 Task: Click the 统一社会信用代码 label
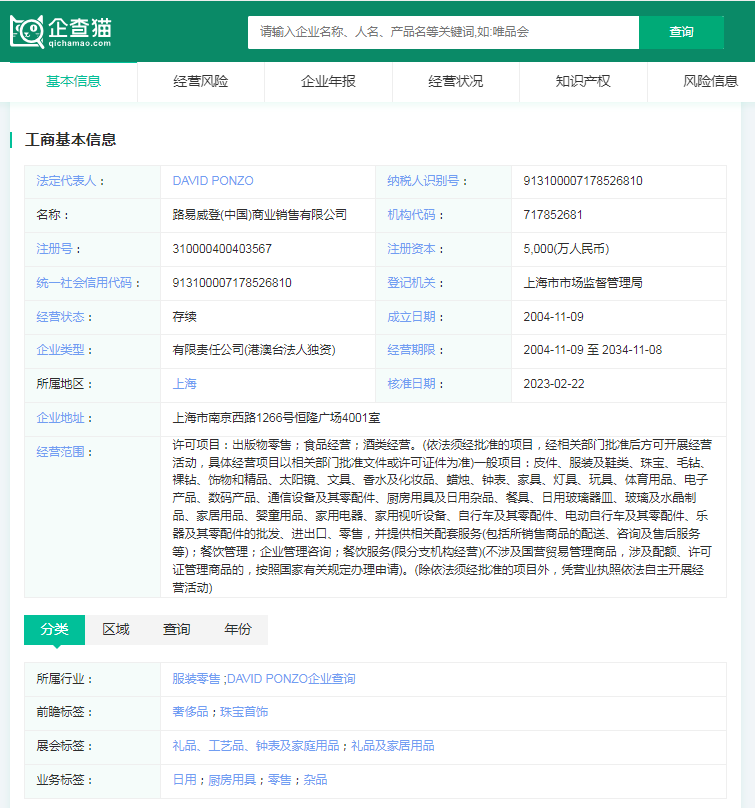coord(84,283)
